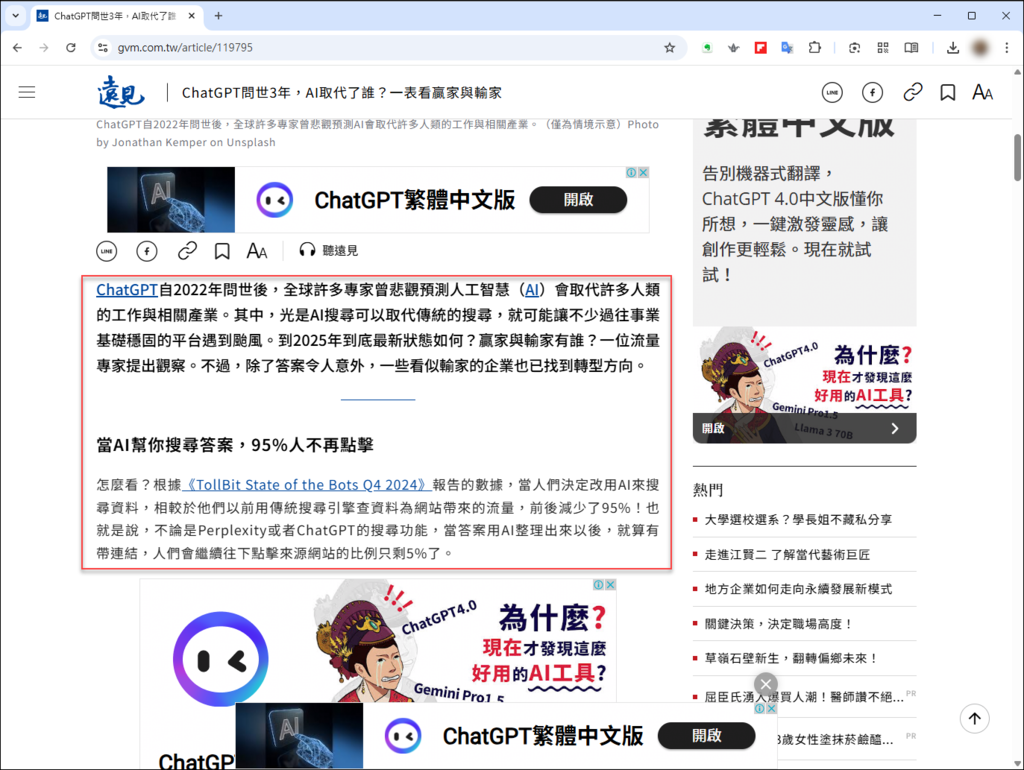
Task: Copy link icon below the banner ad
Action: point(187,251)
